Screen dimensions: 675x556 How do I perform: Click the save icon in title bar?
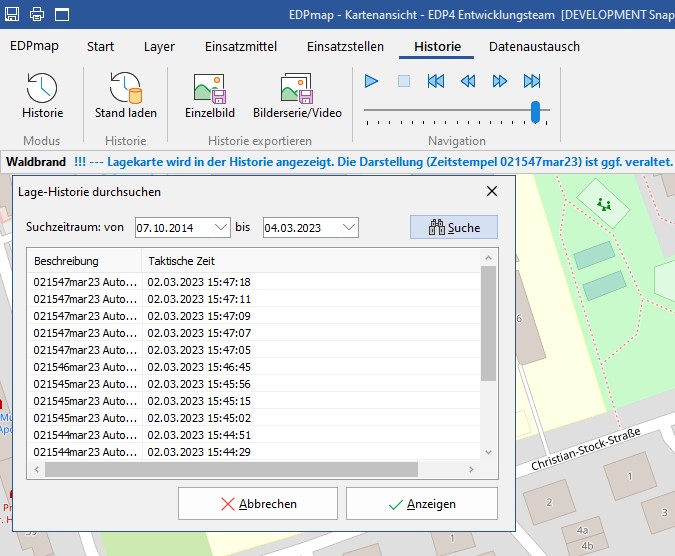pyautogui.click(x=14, y=14)
